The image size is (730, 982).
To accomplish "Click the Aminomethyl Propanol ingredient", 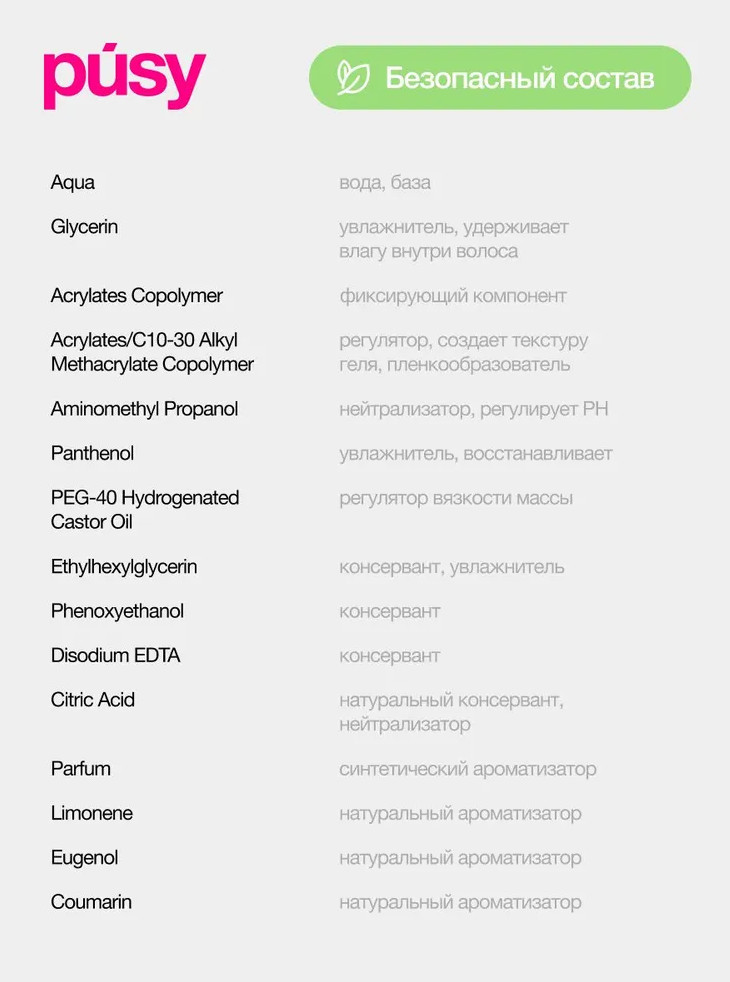I will [144, 409].
